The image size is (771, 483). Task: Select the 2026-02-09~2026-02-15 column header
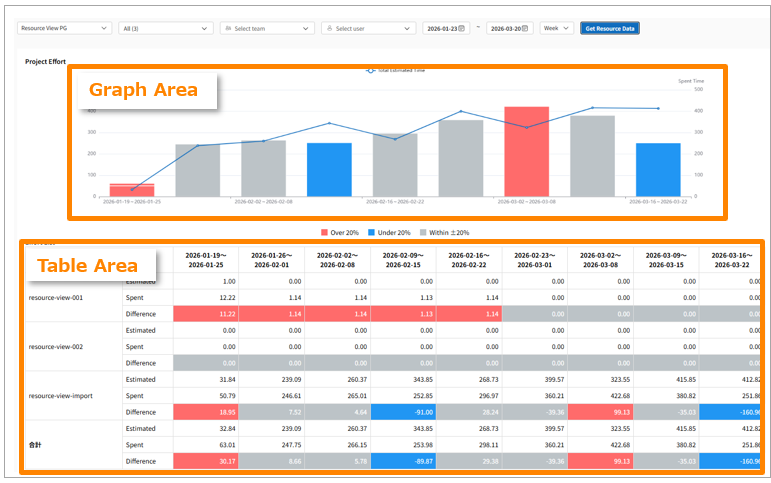point(403,259)
